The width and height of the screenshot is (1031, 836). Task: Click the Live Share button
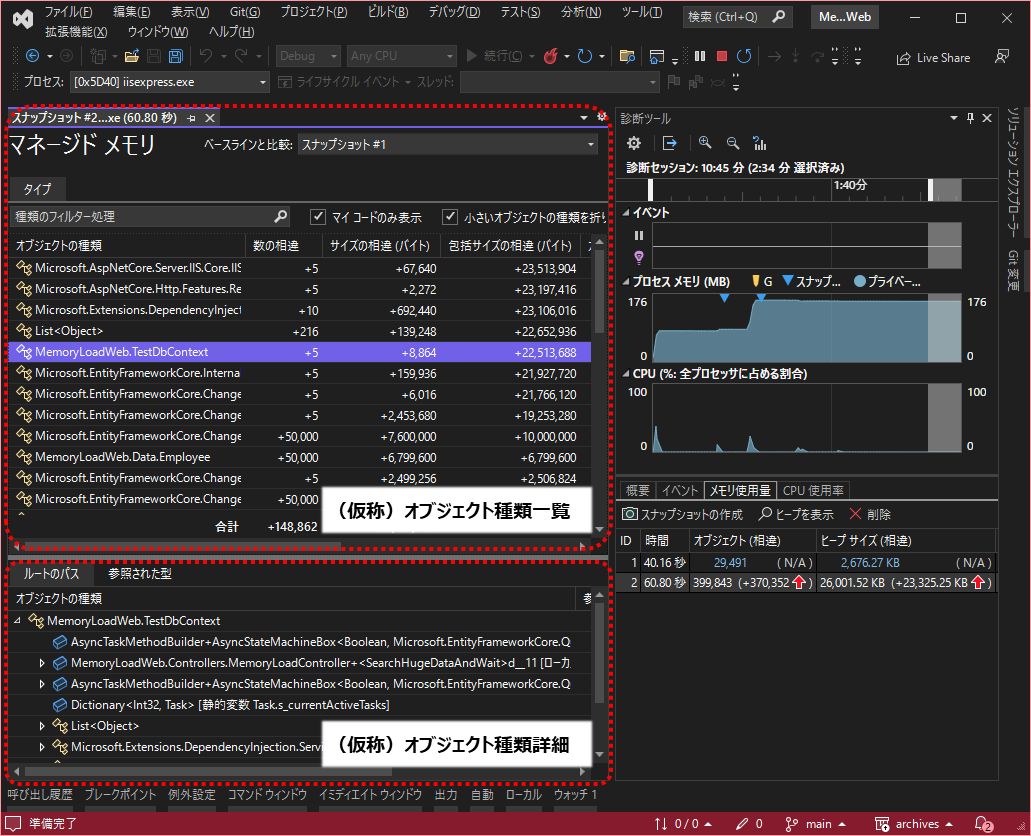tap(933, 58)
